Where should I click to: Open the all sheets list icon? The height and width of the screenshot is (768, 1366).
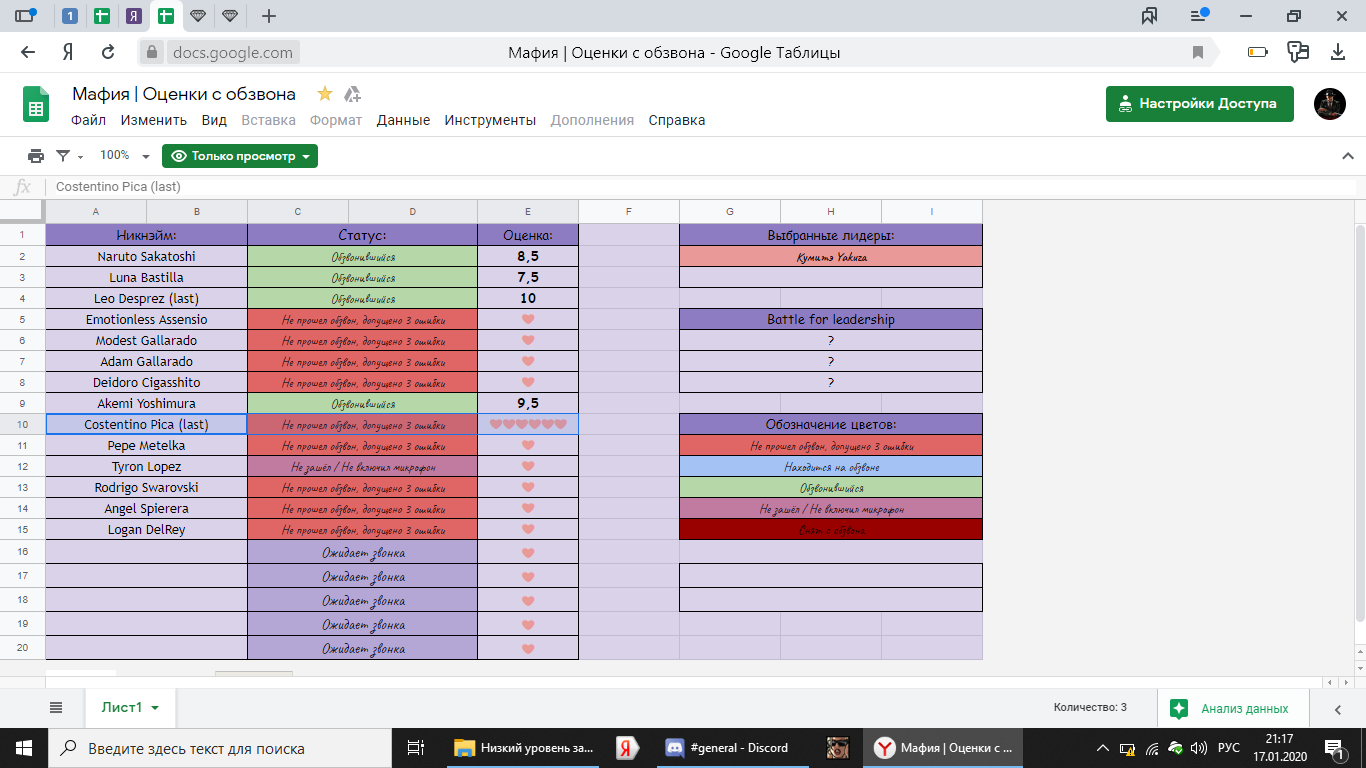pyautogui.click(x=56, y=707)
